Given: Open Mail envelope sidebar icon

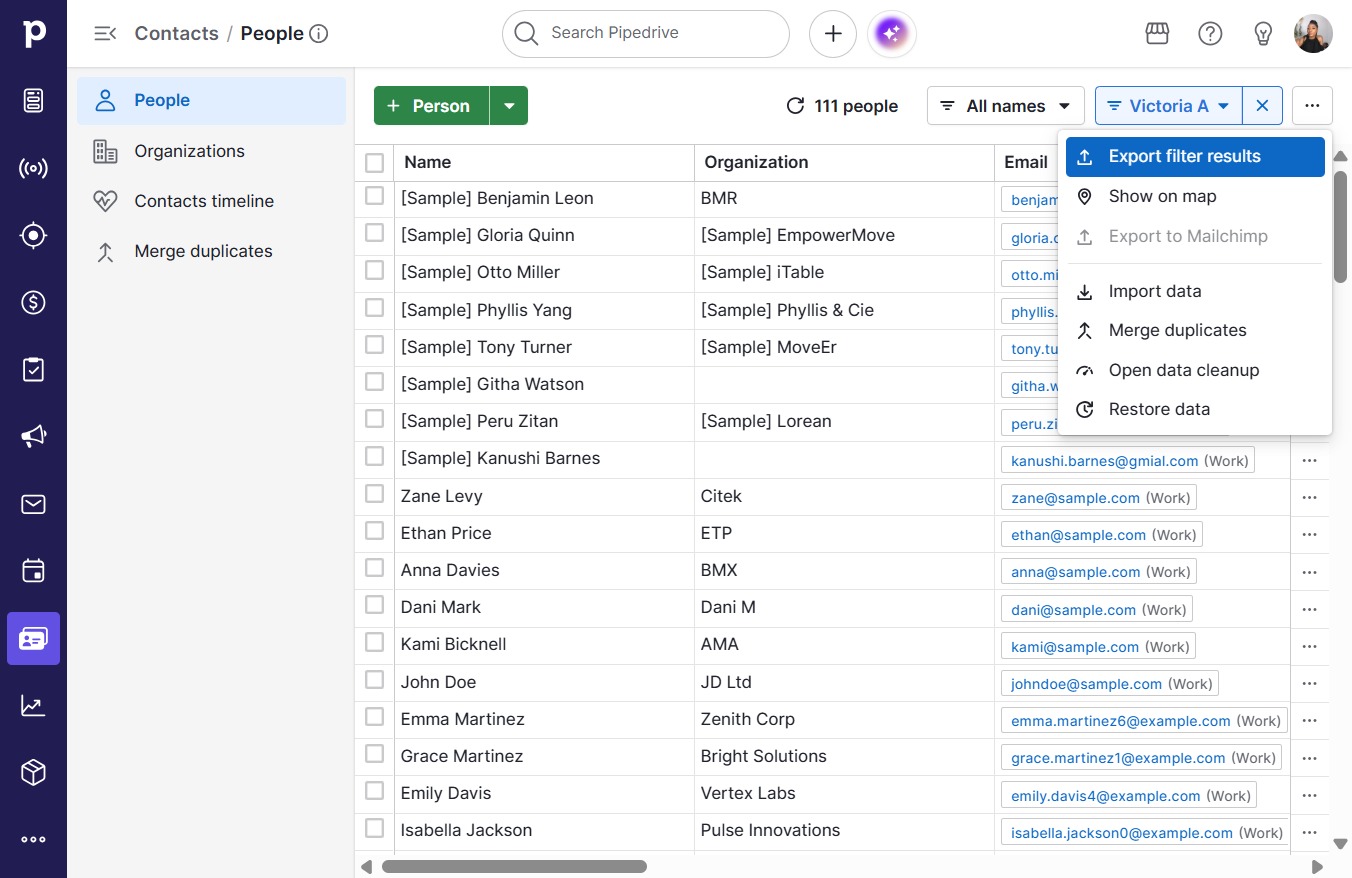Looking at the screenshot, I should pos(33,504).
